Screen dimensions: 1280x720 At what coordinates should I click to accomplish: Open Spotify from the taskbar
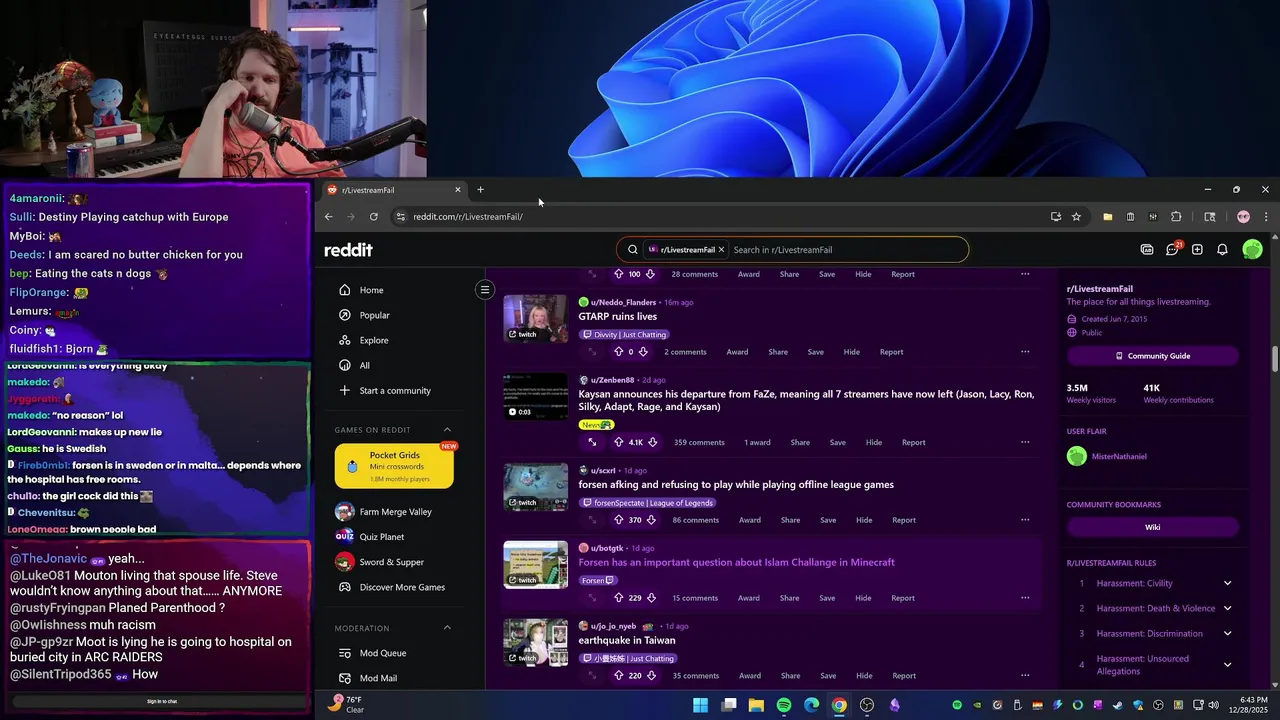pos(784,705)
